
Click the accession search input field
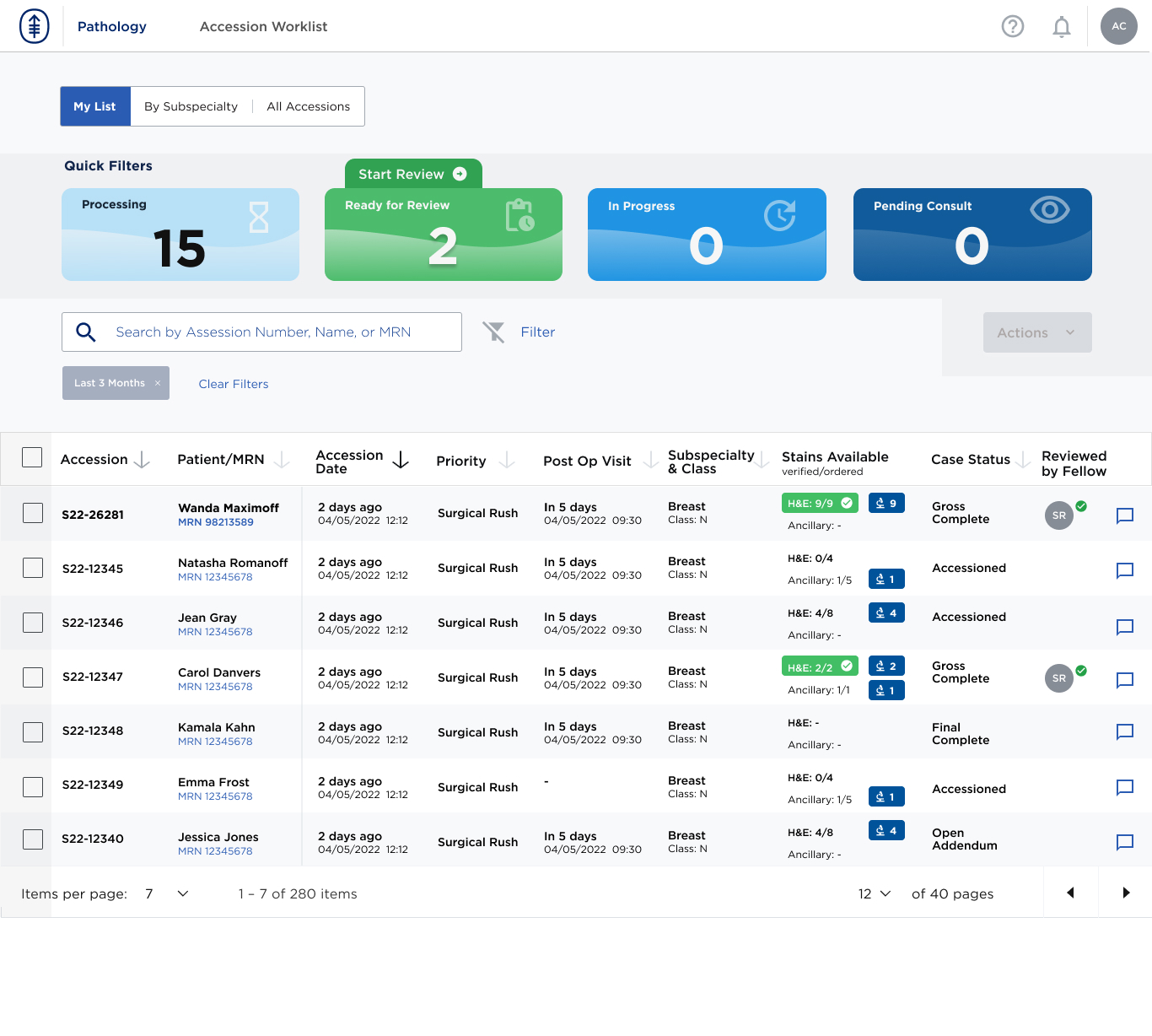278,332
